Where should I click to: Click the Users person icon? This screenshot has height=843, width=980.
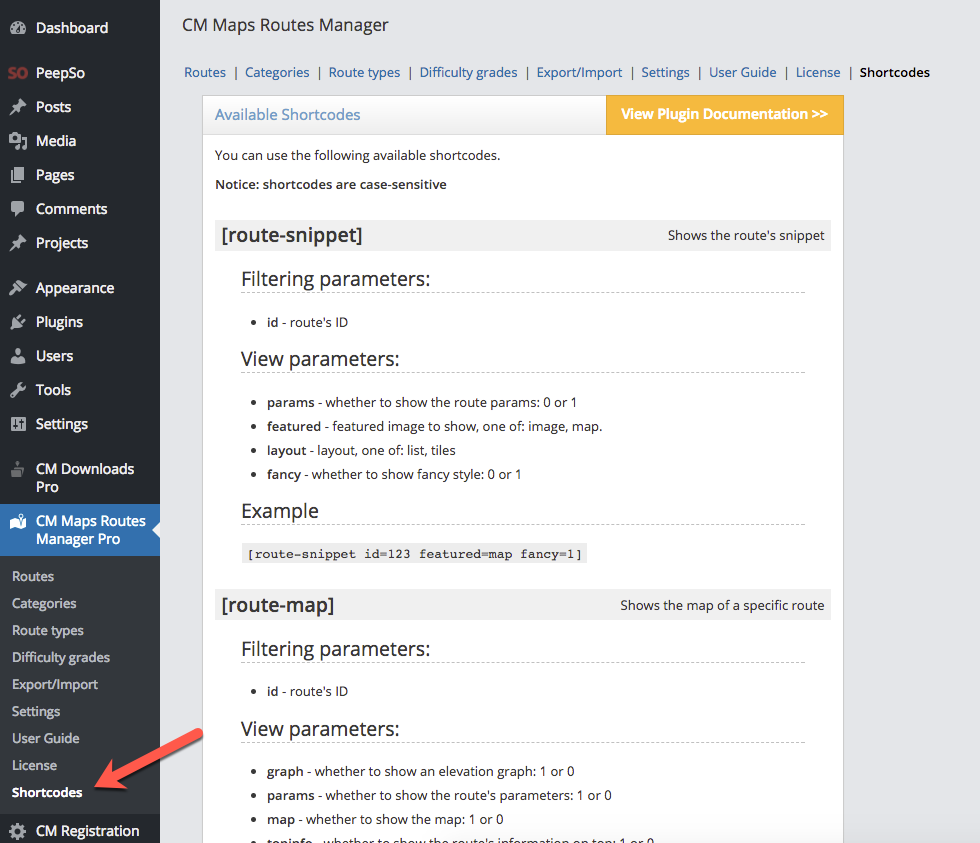pyautogui.click(x=18, y=356)
